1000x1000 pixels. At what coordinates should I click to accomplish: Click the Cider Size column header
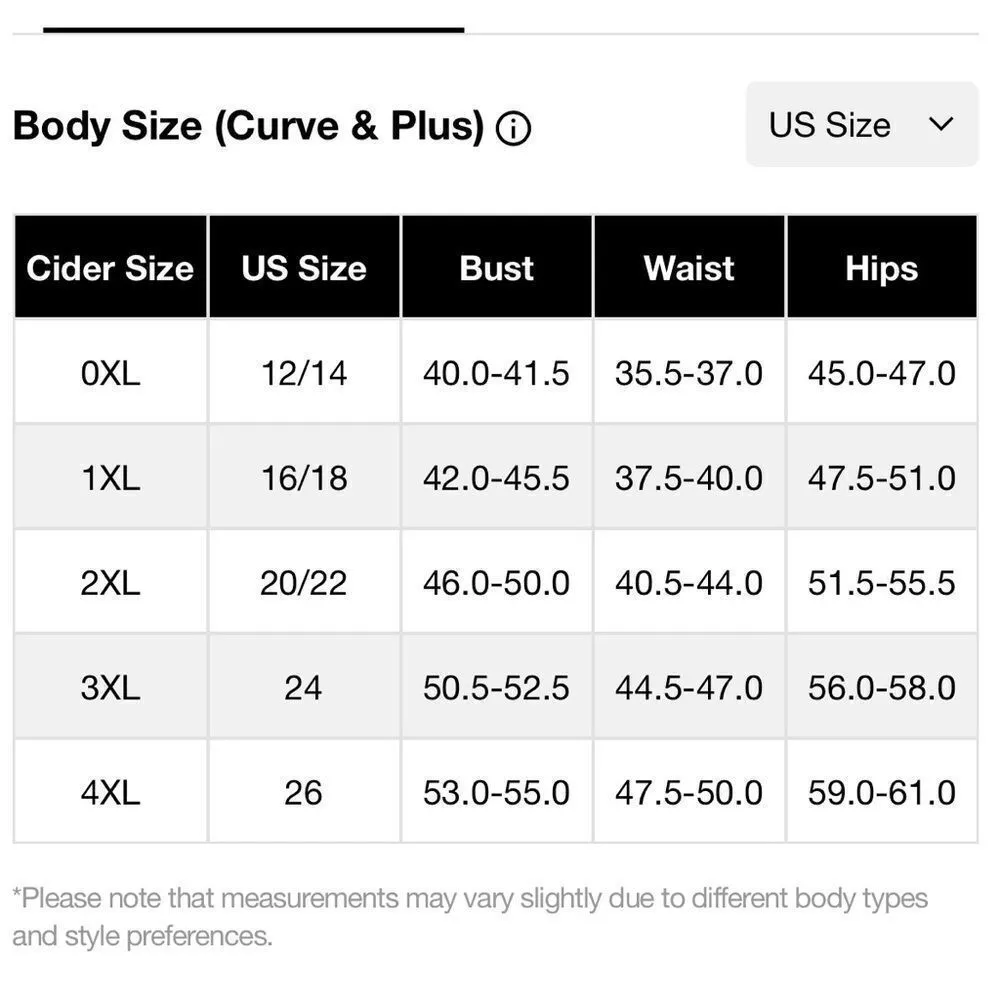click(110, 268)
